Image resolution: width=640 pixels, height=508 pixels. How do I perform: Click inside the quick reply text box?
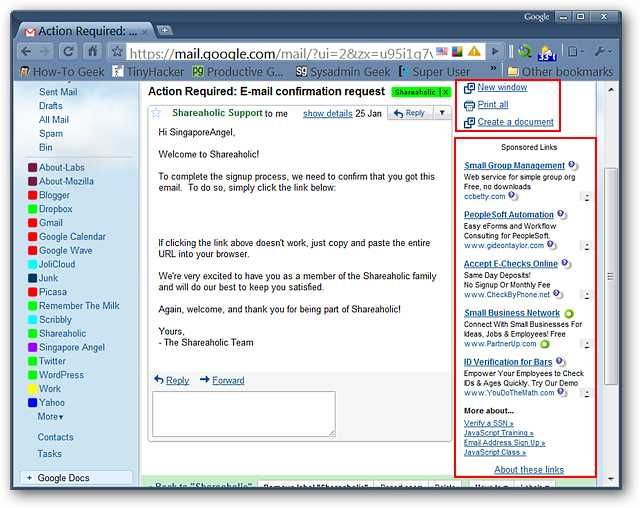243,413
